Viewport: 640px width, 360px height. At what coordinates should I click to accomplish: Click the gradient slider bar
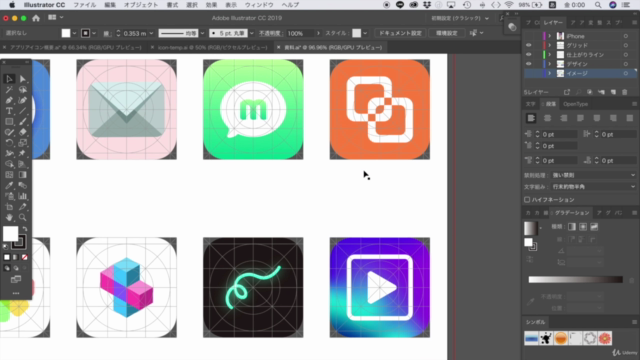[576, 280]
